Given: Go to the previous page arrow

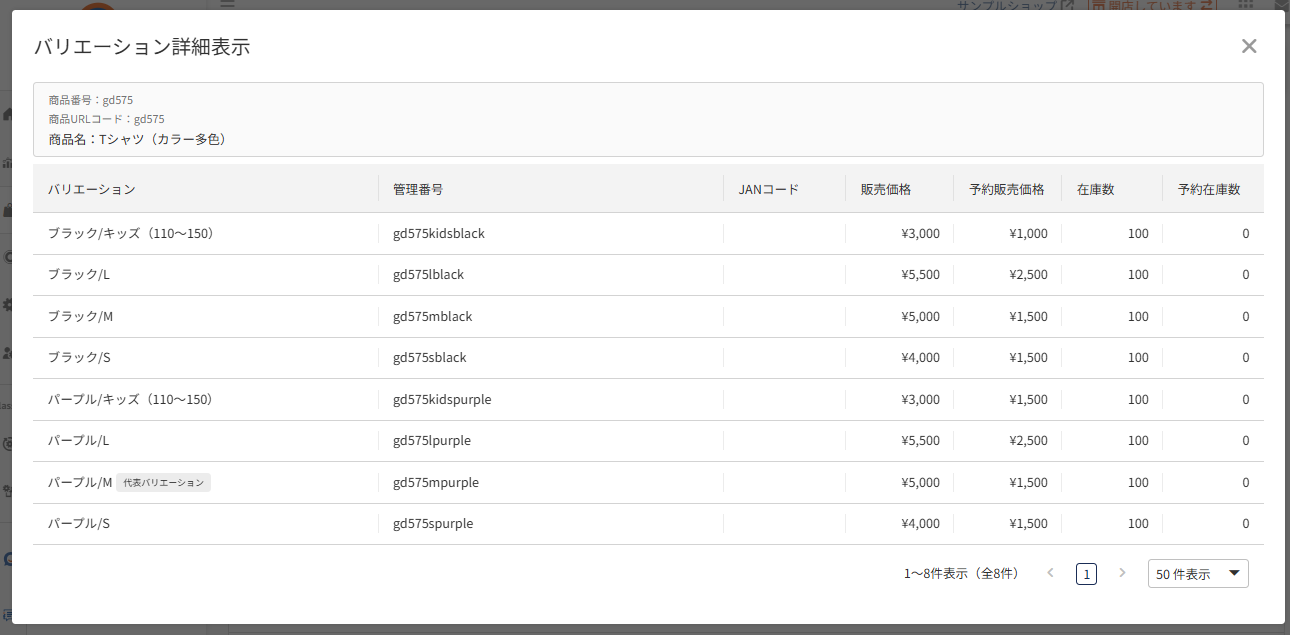Looking at the screenshot, I should coord(1050,573).
